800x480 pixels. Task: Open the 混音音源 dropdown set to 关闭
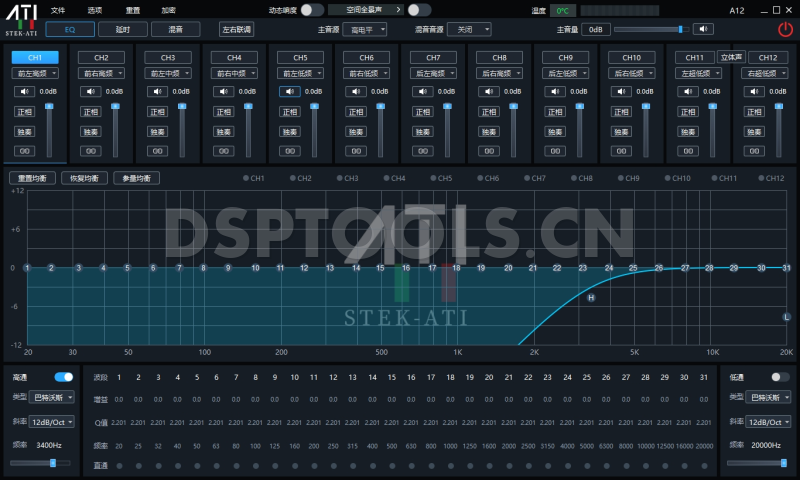coord(469,30)
